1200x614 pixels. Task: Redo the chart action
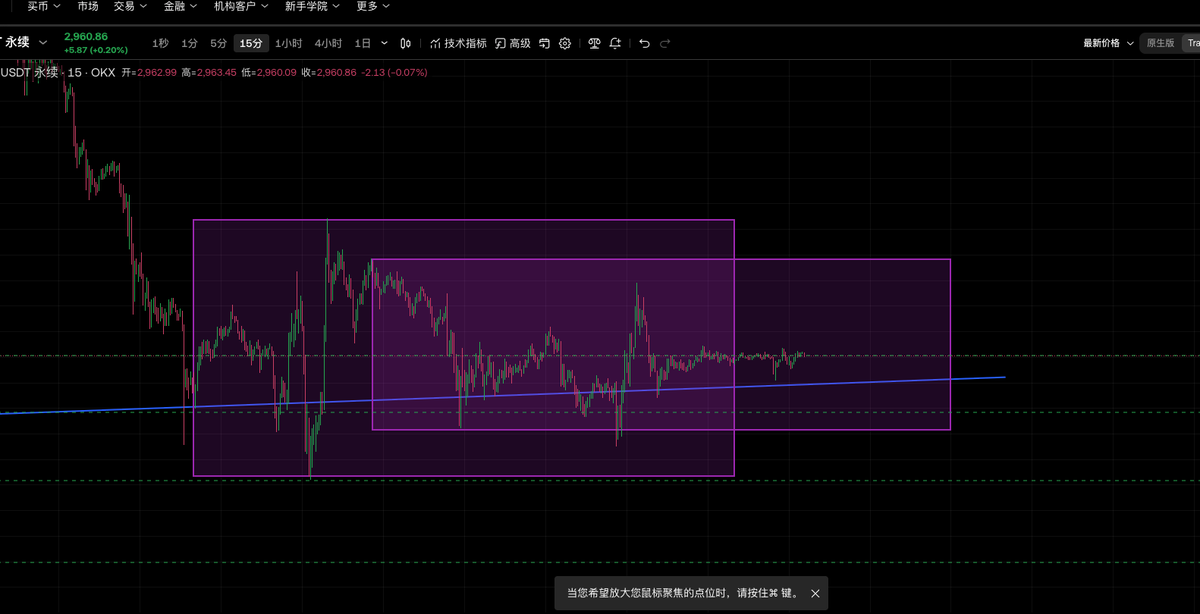[665, 43]
